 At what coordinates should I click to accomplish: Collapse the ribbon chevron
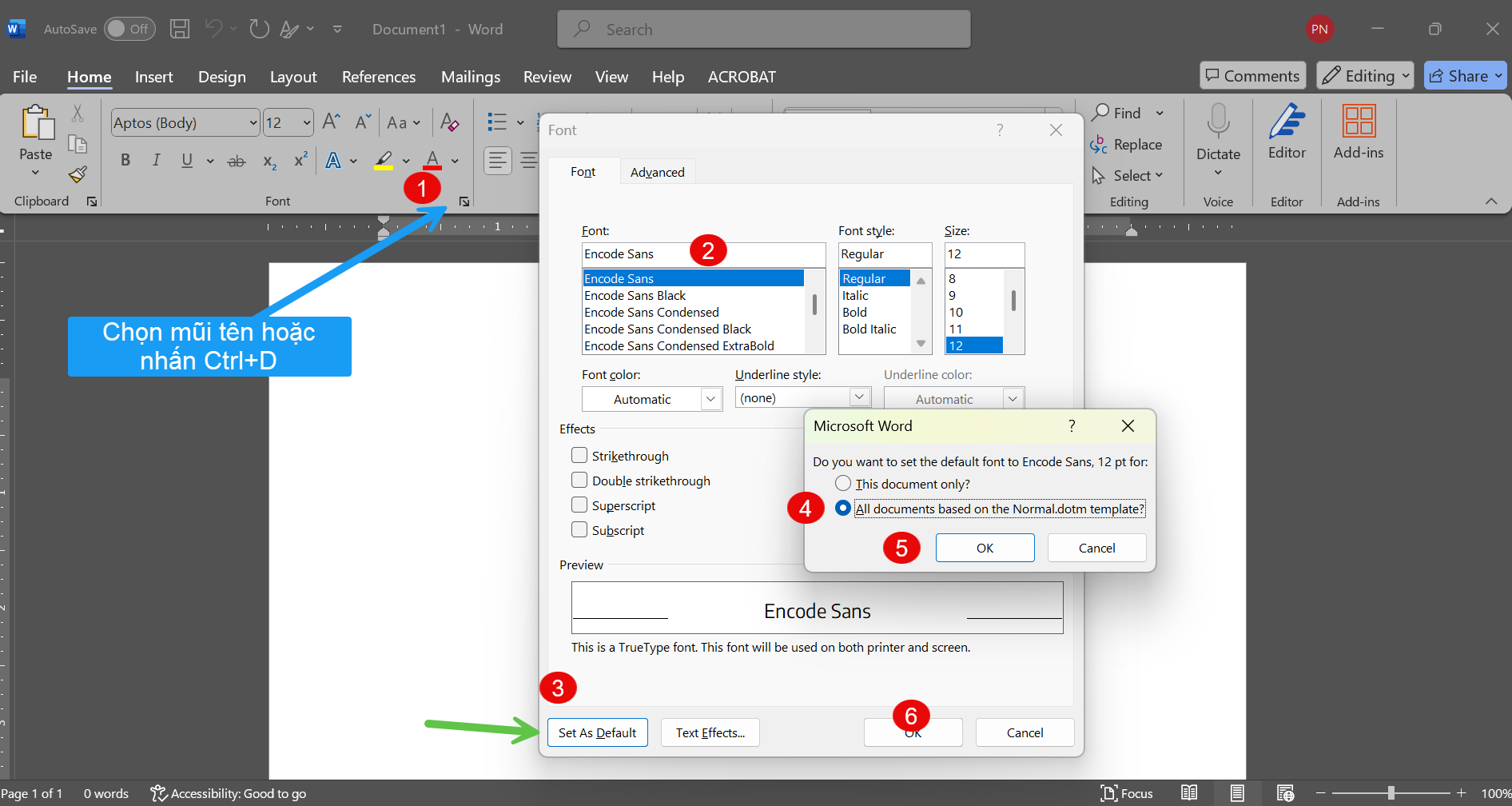click(1491, 201)
